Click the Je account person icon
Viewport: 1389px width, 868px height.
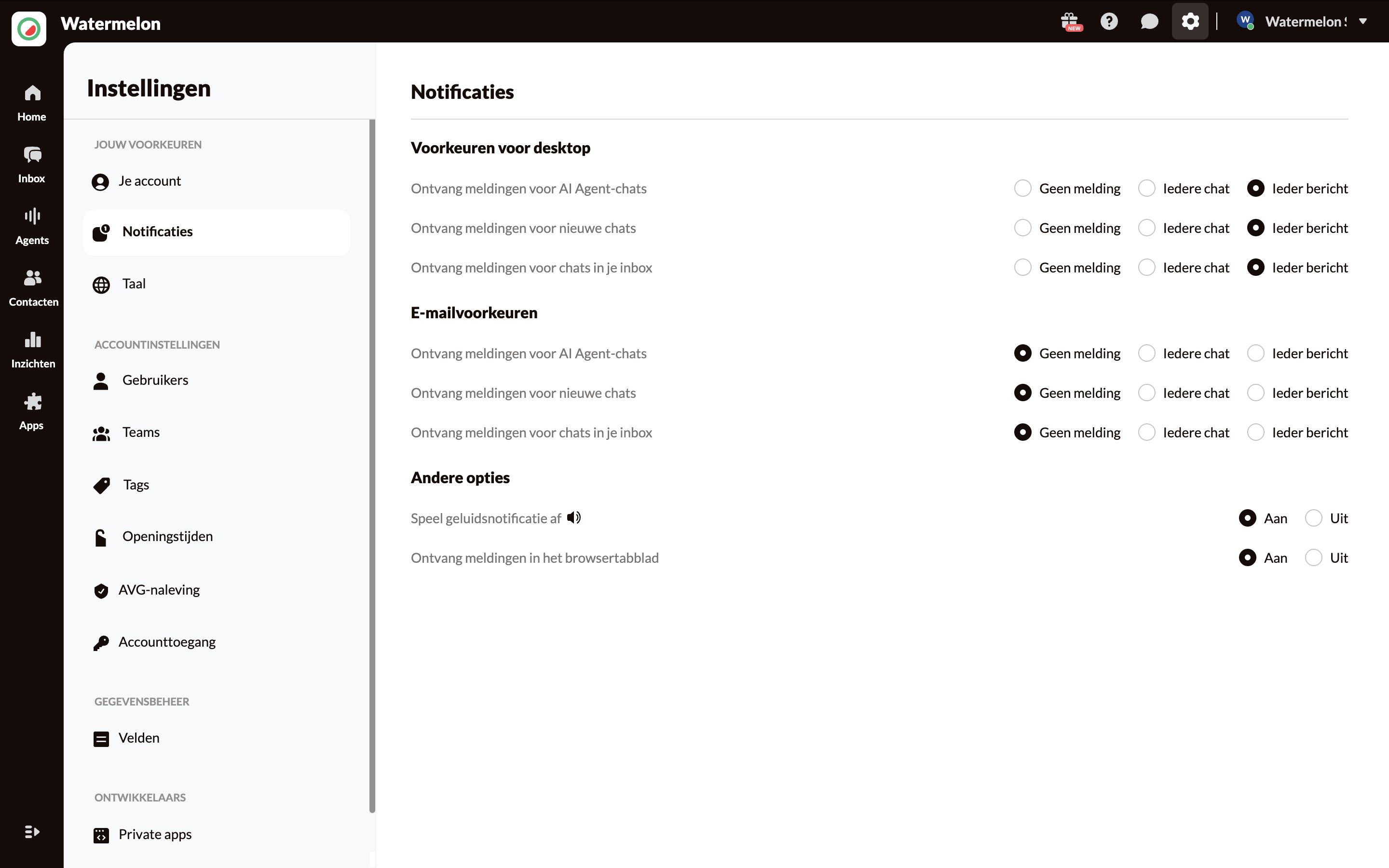click(x=100, y=182)
